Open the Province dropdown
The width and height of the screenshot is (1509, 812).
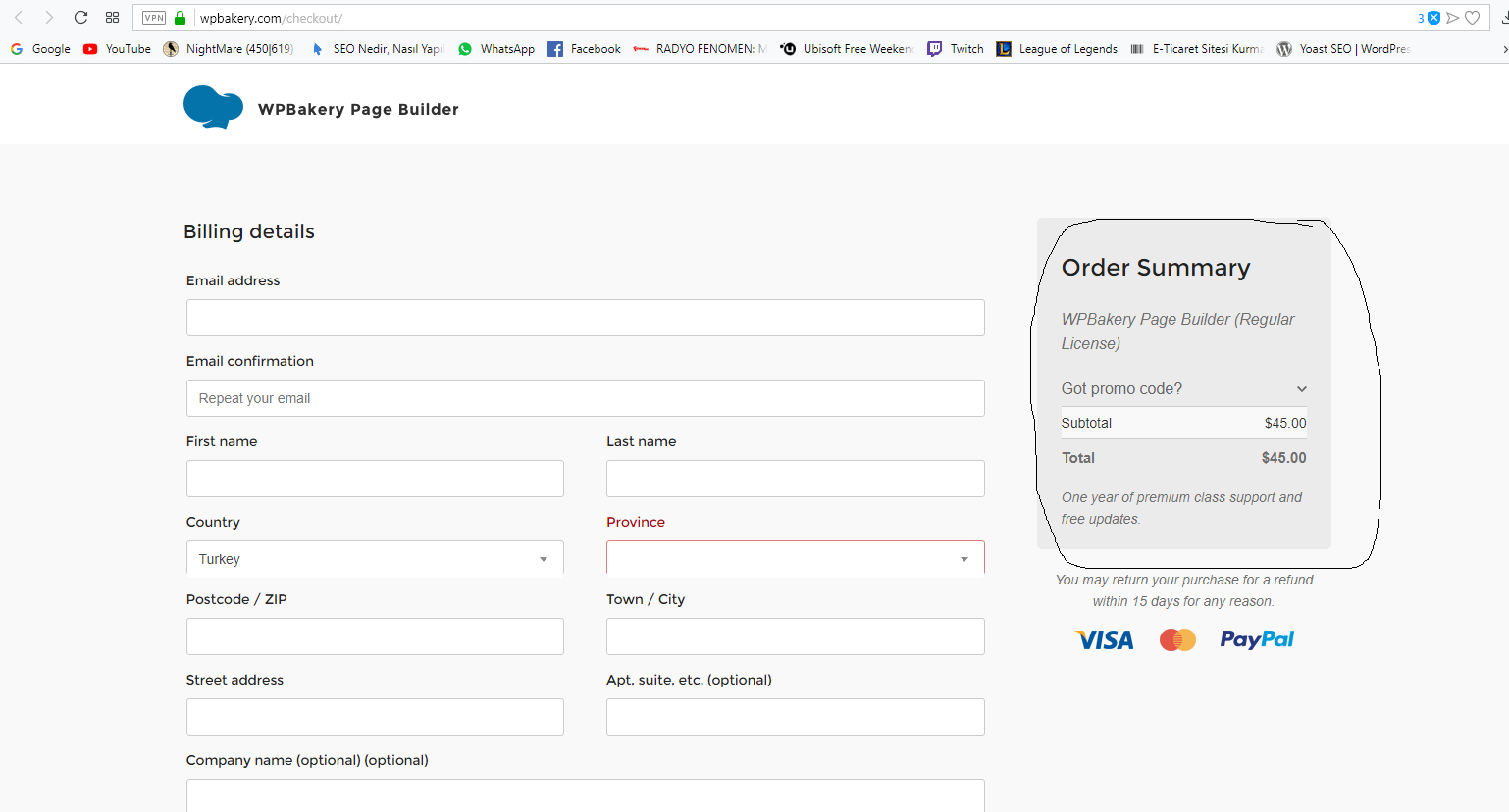(796, 559)
